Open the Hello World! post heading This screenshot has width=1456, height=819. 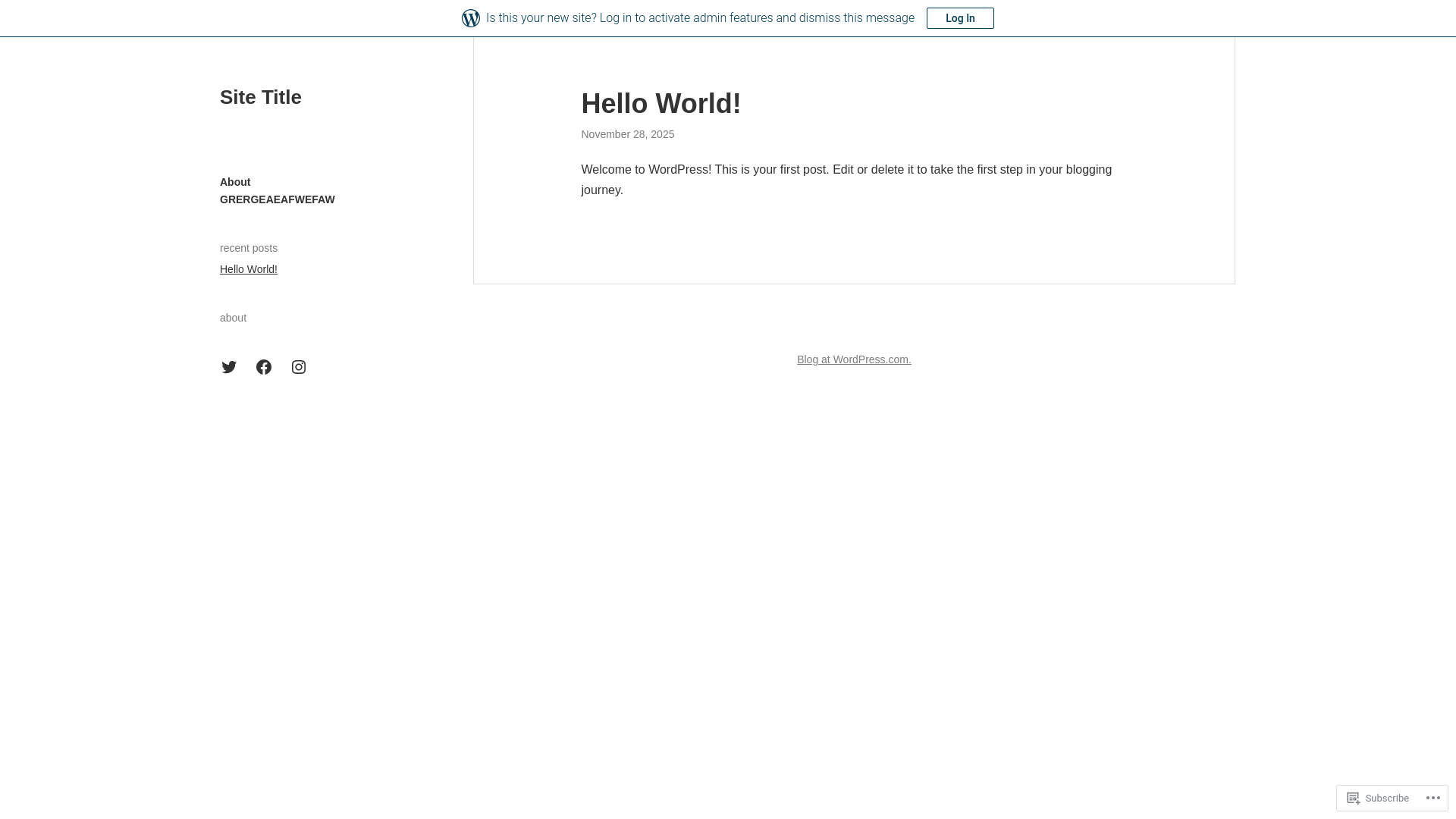(661, 104)
